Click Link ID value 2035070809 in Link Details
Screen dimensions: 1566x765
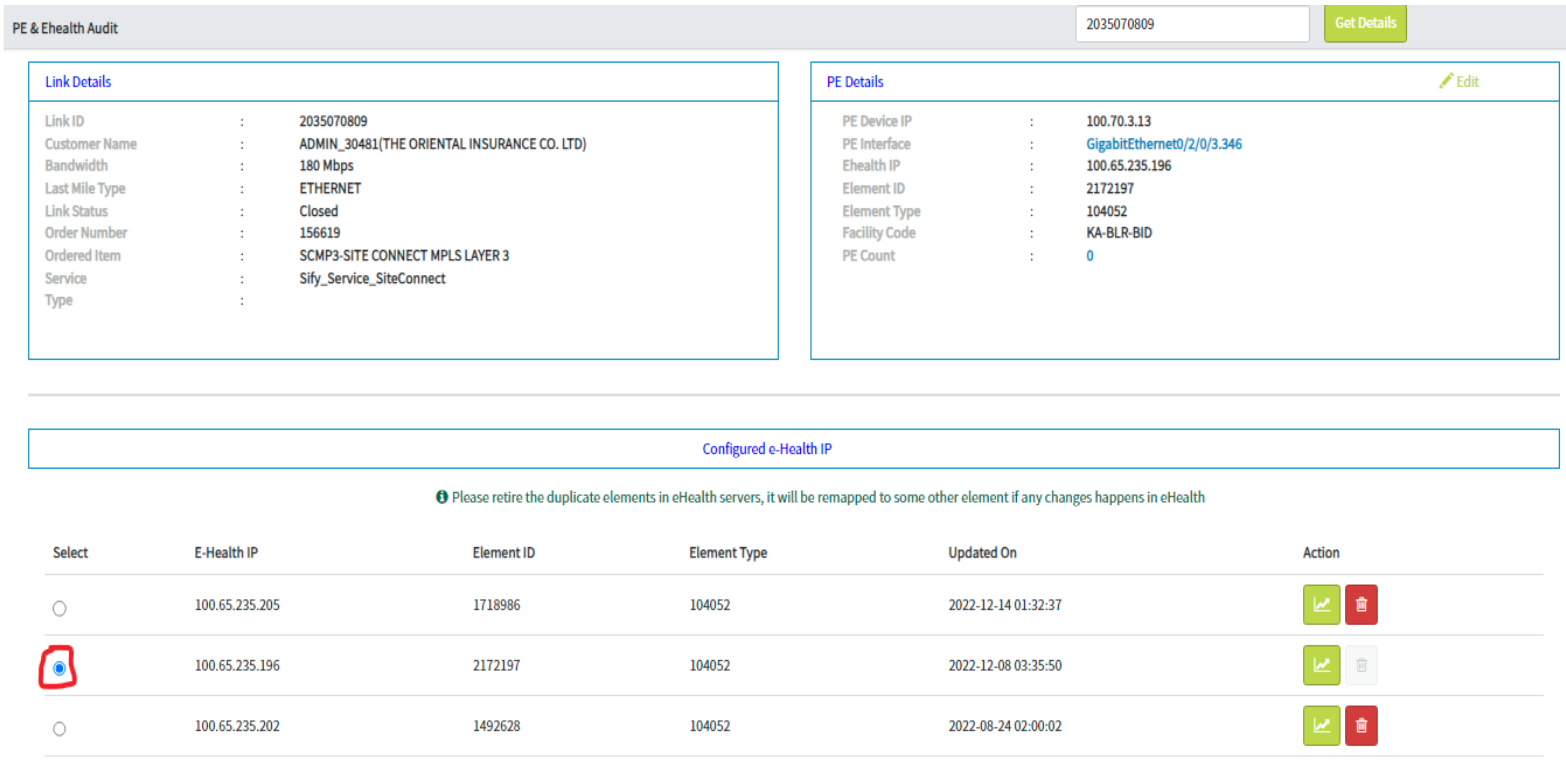333,121
